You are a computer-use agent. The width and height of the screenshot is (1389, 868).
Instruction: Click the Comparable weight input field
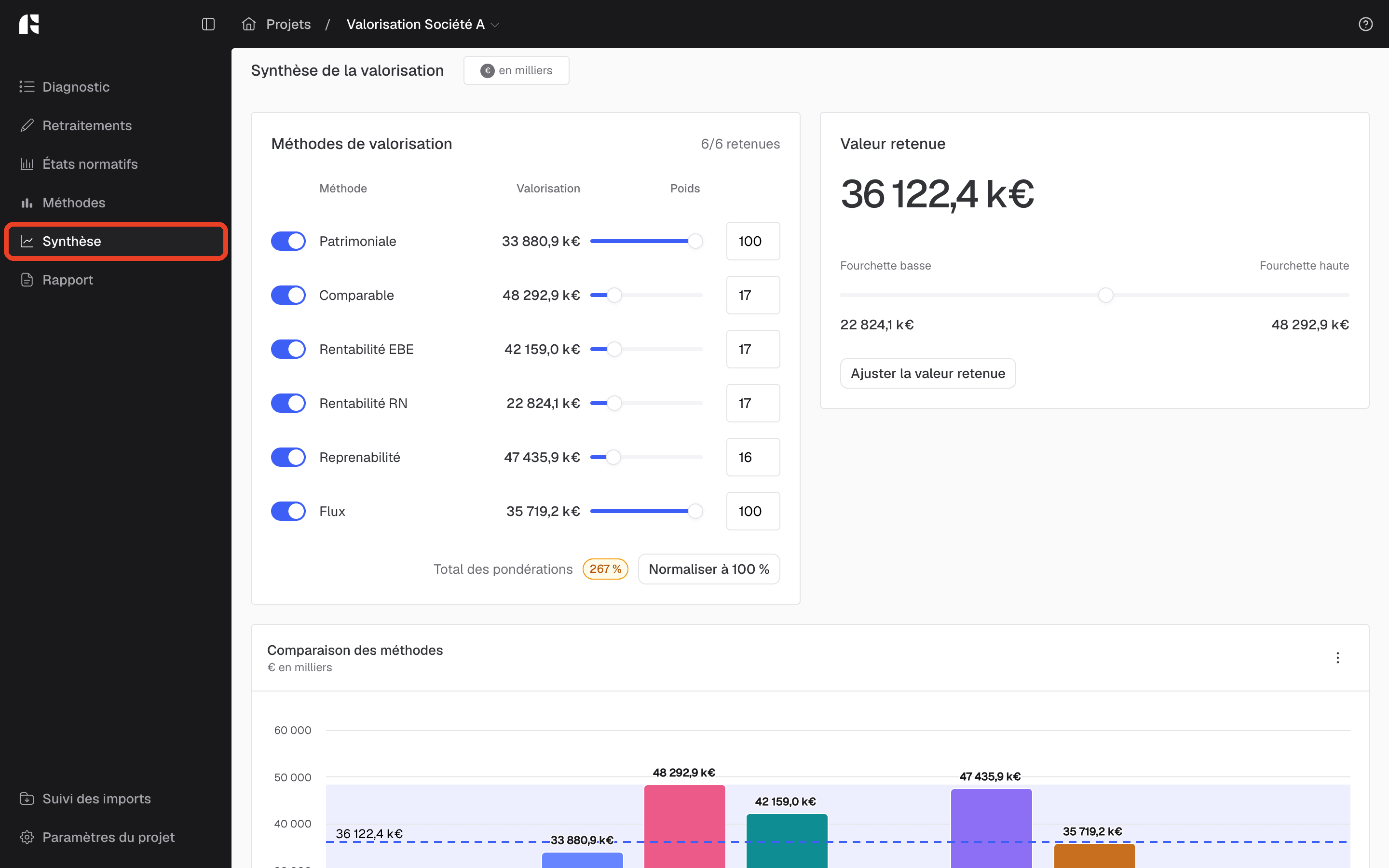tap(753, 295)
